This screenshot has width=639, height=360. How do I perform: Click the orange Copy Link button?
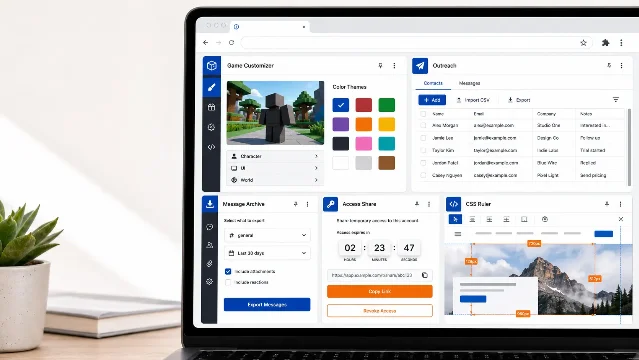click(379, 292)
